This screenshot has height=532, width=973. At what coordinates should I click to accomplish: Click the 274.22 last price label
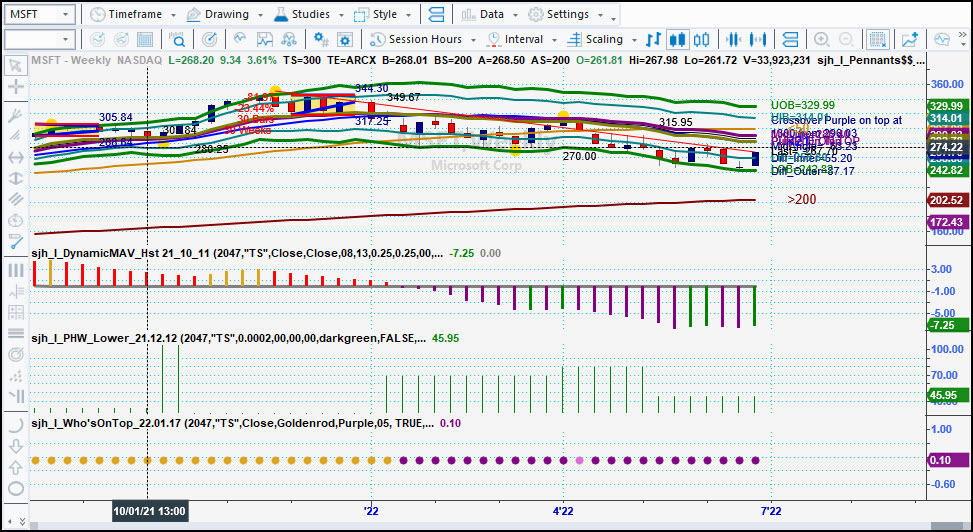click(947, 147)
